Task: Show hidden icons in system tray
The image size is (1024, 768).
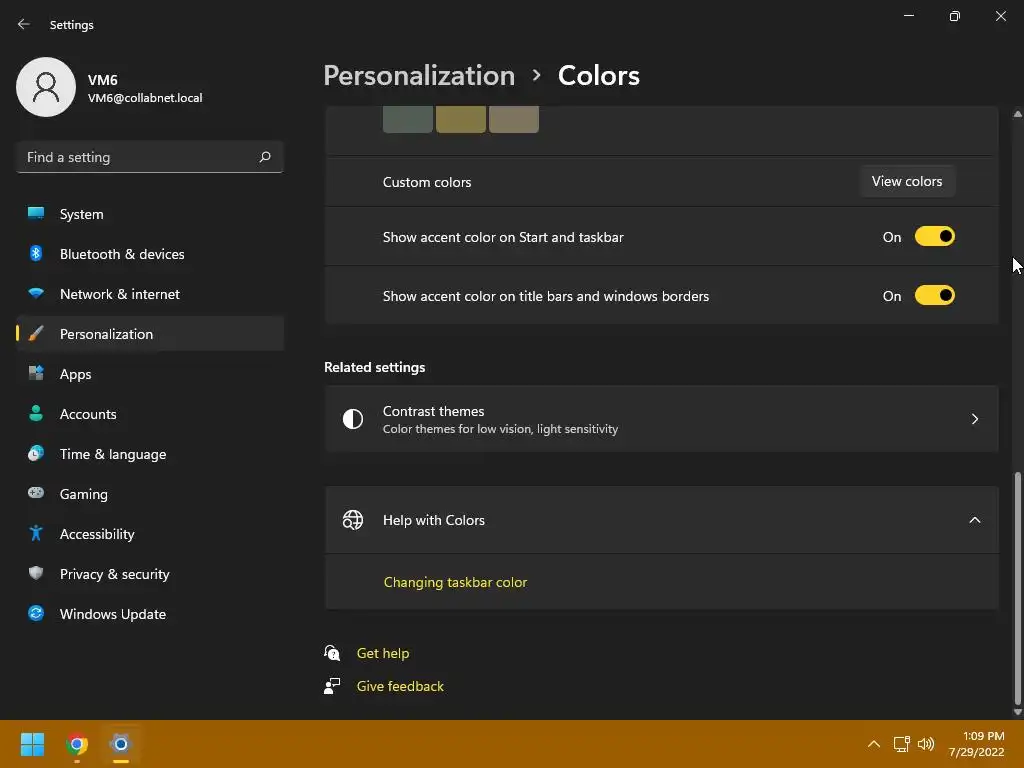Action: (x=873, y=744)
